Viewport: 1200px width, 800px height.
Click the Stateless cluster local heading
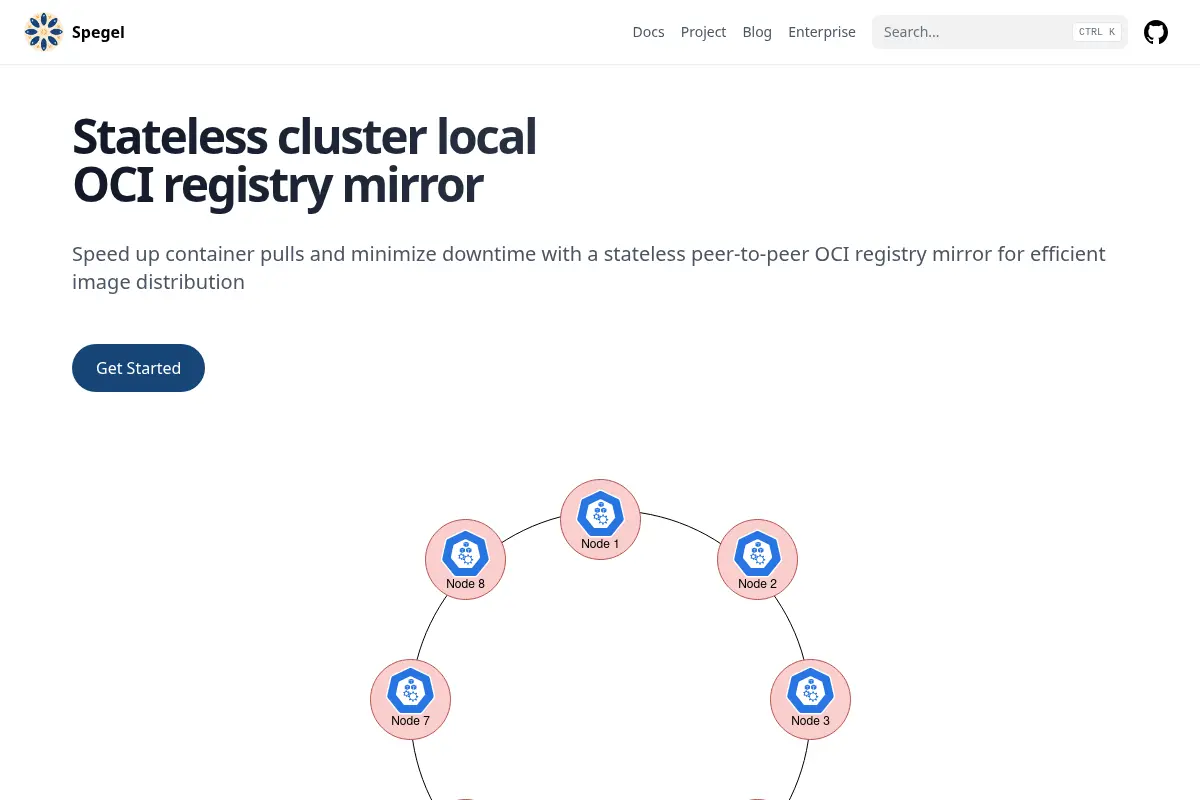[x=304, y=137]
